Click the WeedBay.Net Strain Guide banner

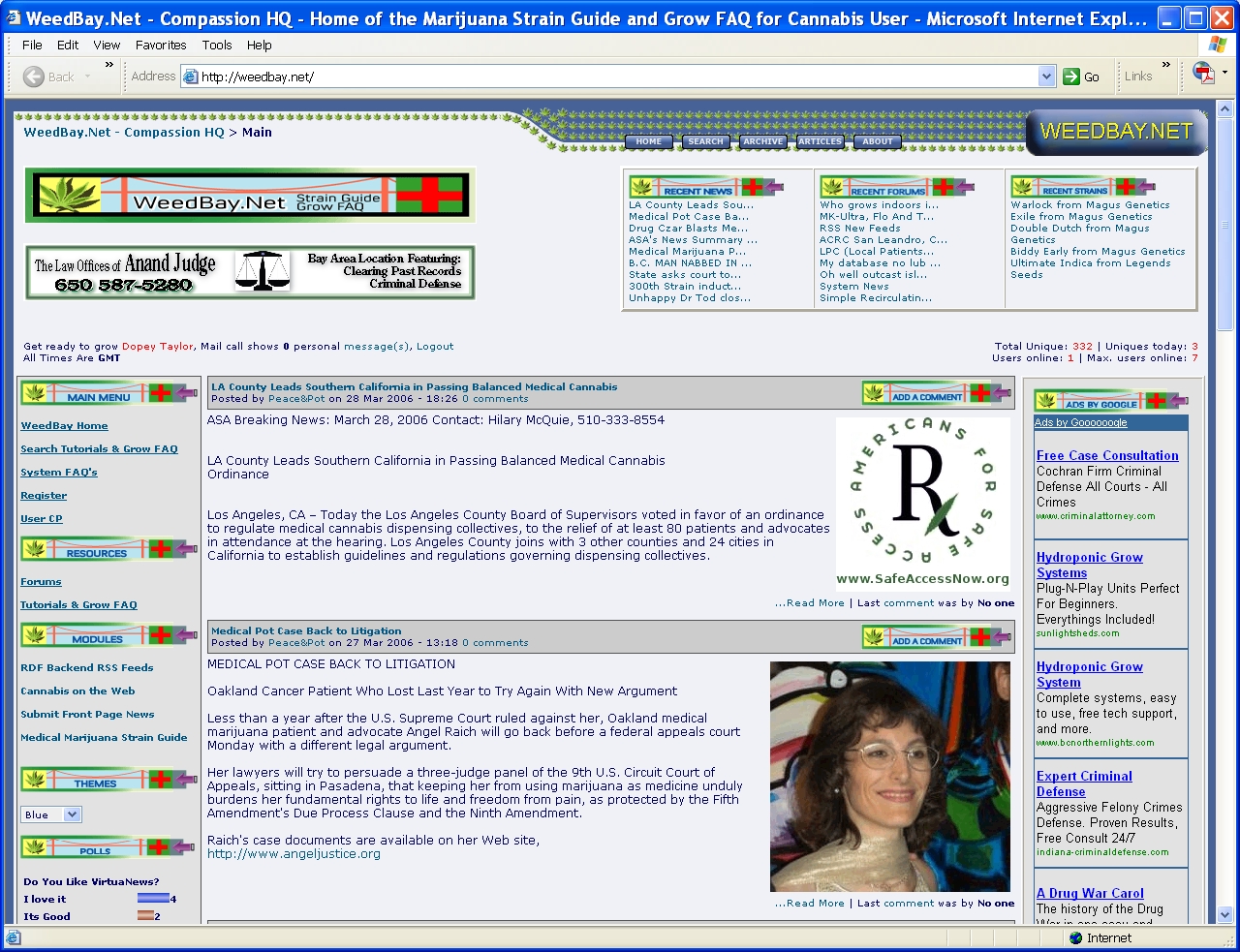coord(250,195)
